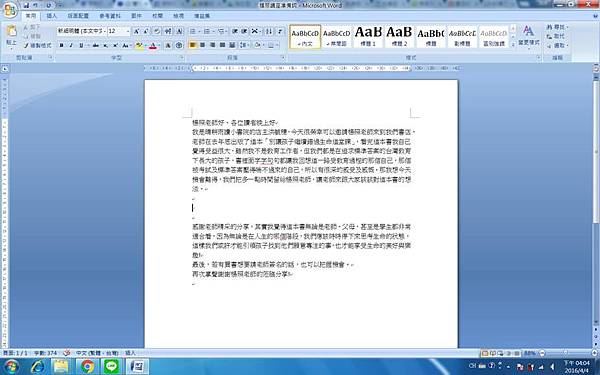600x375 pixels.
Task: Switch to the References (參考資料) tab
Action: (110, 16)
